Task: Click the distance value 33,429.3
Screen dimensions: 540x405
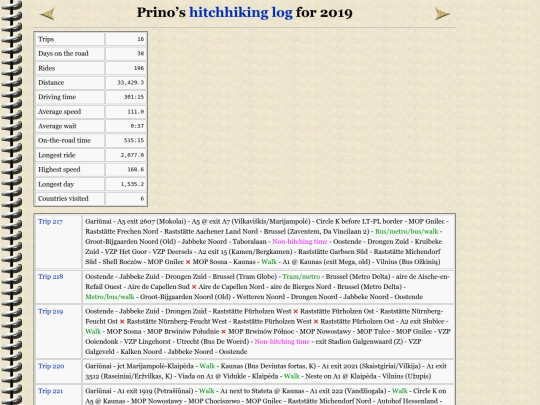Action: click(131, 83)
